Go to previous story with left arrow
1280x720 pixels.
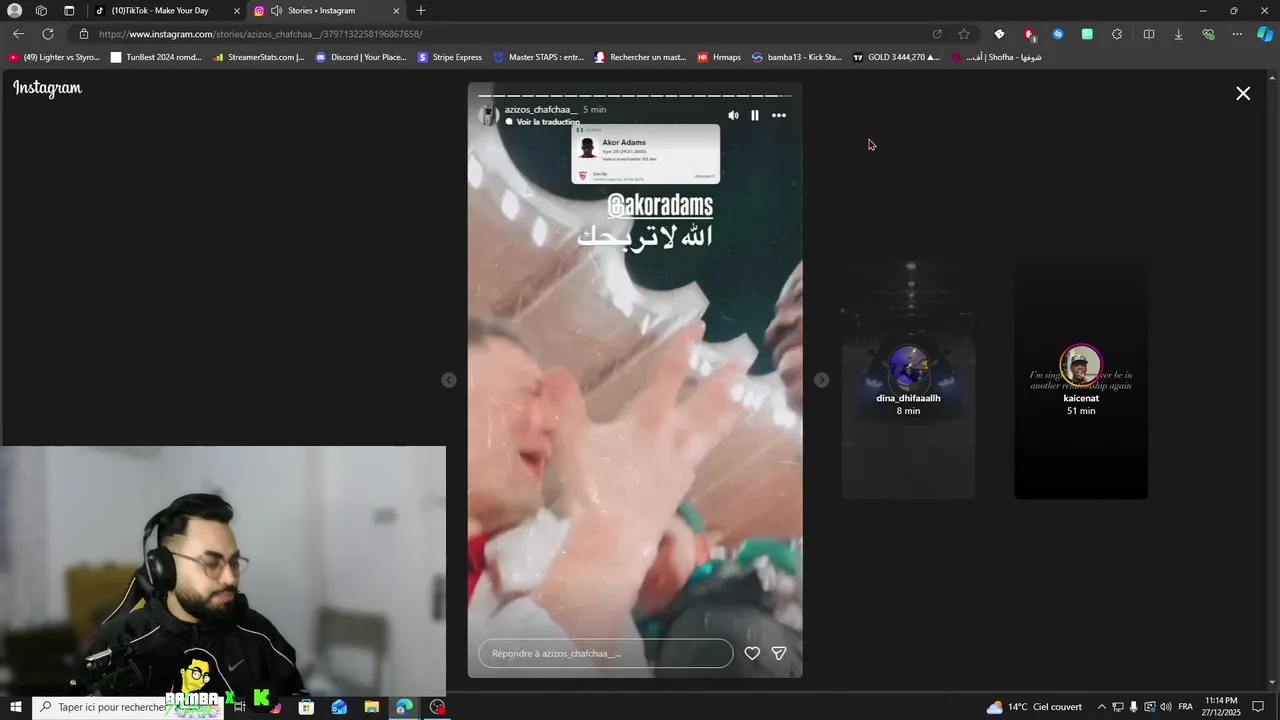click(x=449, y=380)
